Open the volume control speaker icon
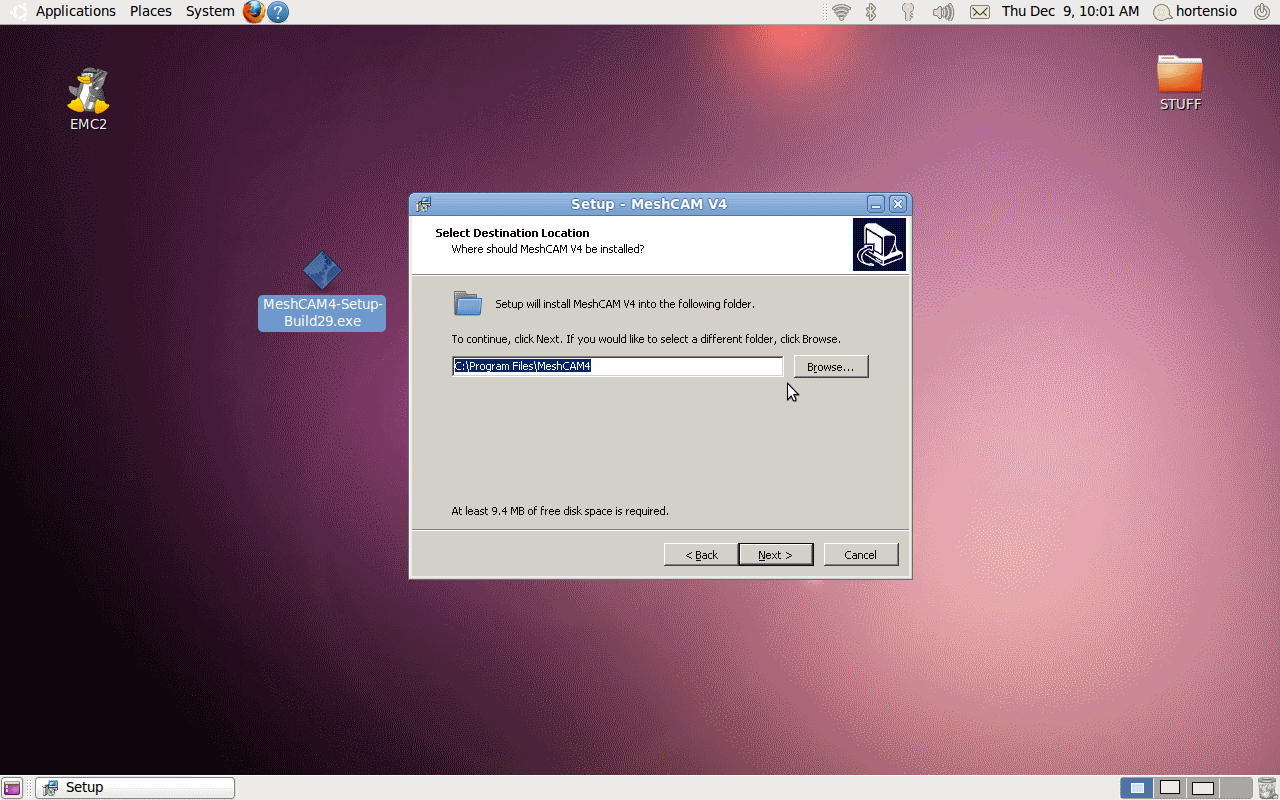 tap(942, 12)
